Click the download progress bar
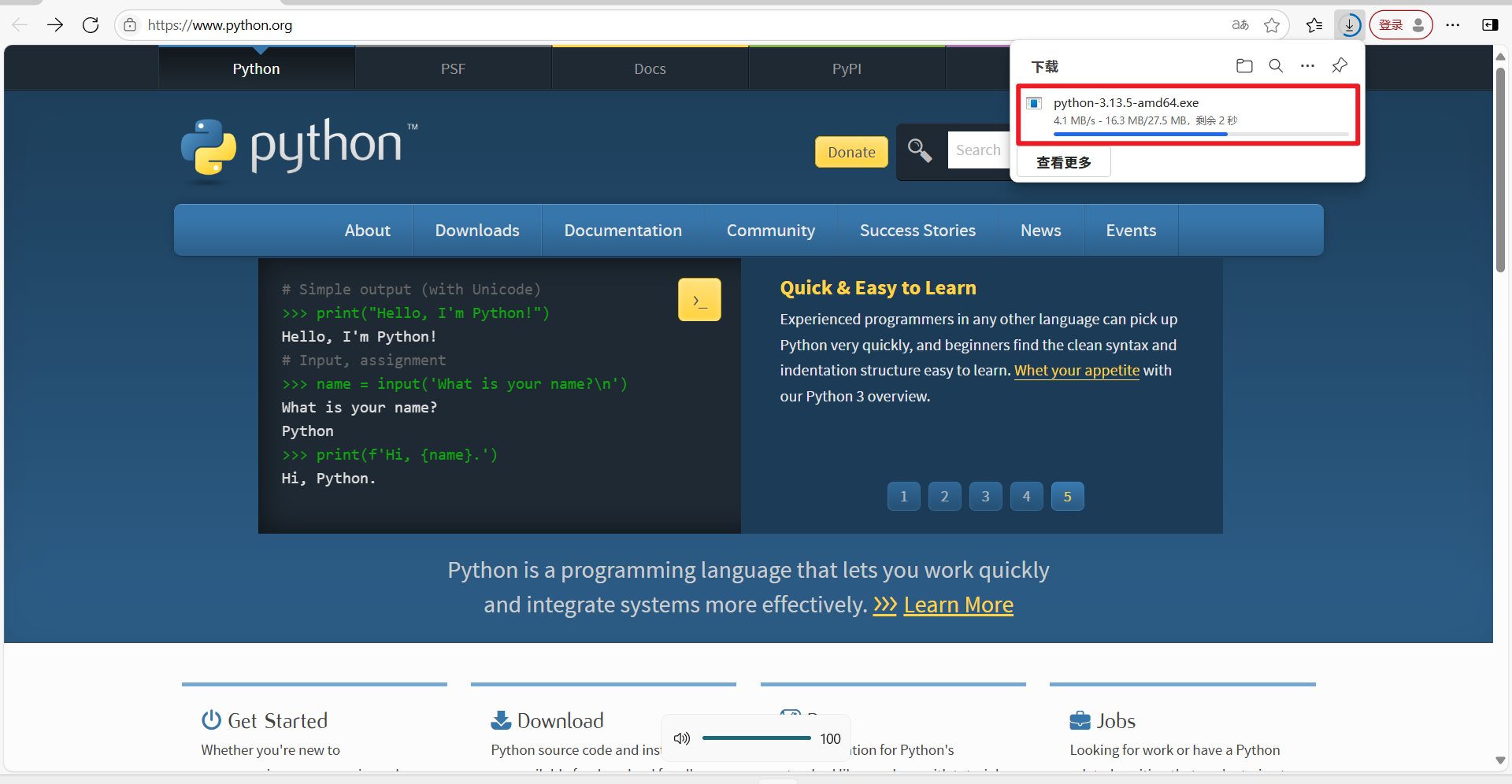 tap(1201, 135)
